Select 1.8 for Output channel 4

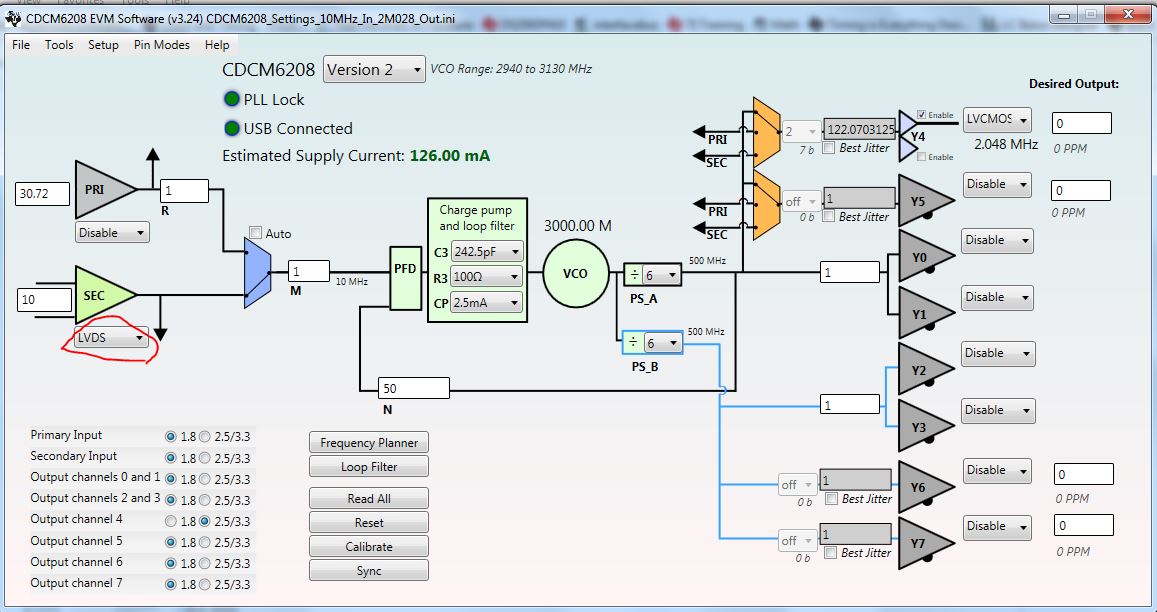170,521
